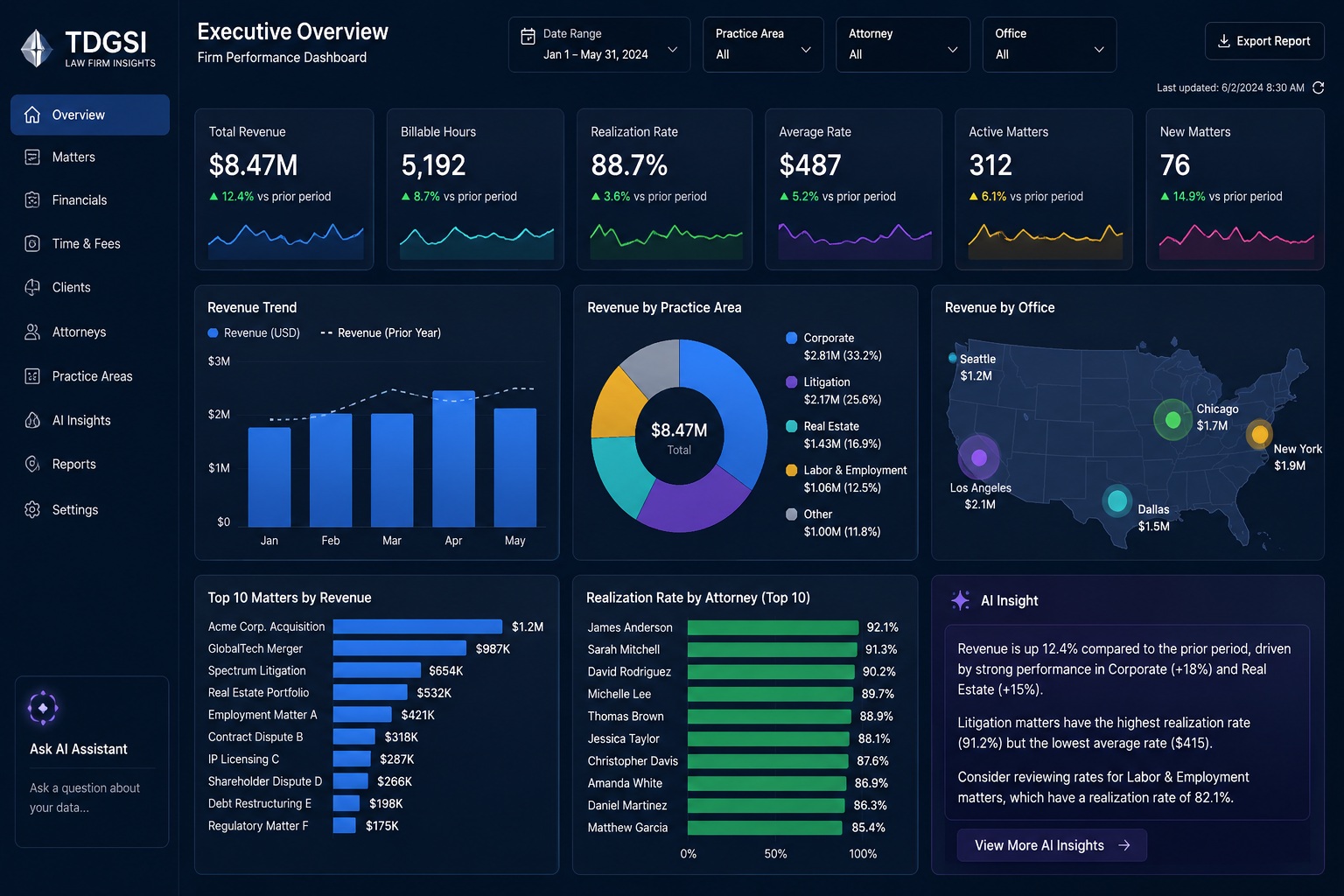Click the Los Angeles purple map marker
1344x896 pixels.
[979, 457]
